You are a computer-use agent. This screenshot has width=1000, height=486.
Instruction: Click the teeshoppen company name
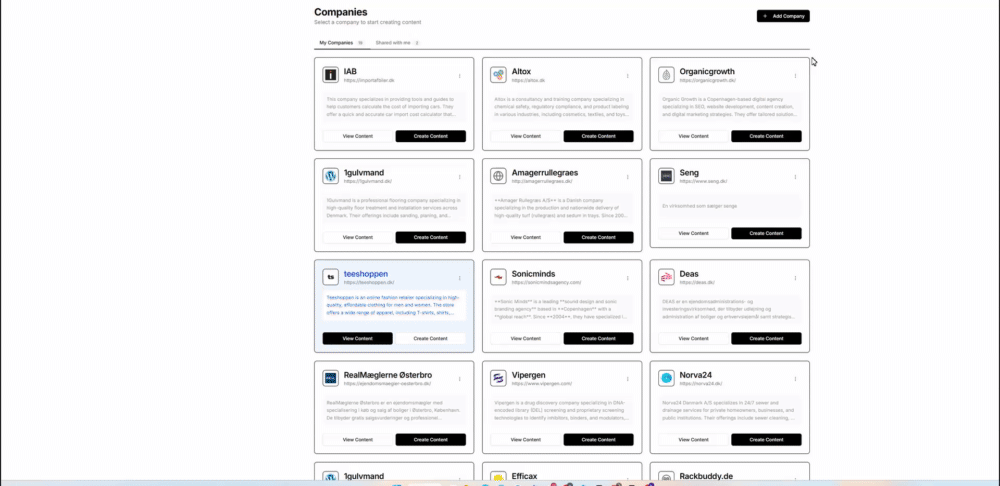pyautogui.click(x=365, y=274)
